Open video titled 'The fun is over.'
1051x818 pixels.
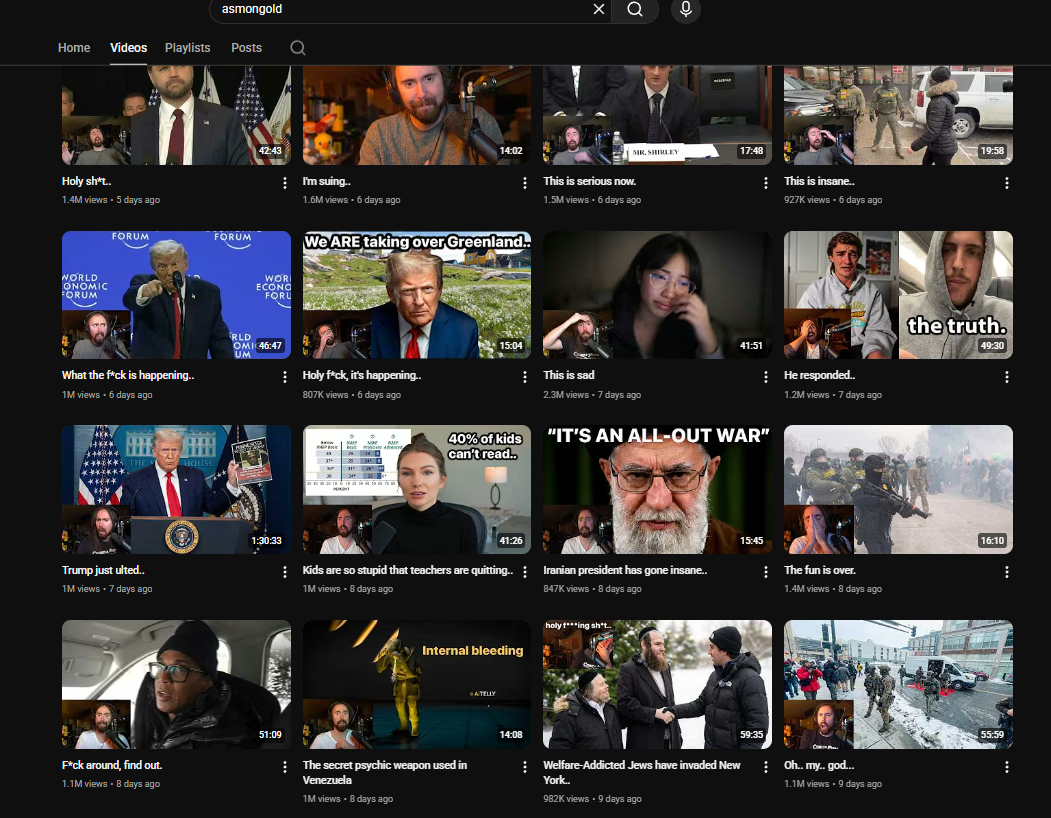[820, 570]
